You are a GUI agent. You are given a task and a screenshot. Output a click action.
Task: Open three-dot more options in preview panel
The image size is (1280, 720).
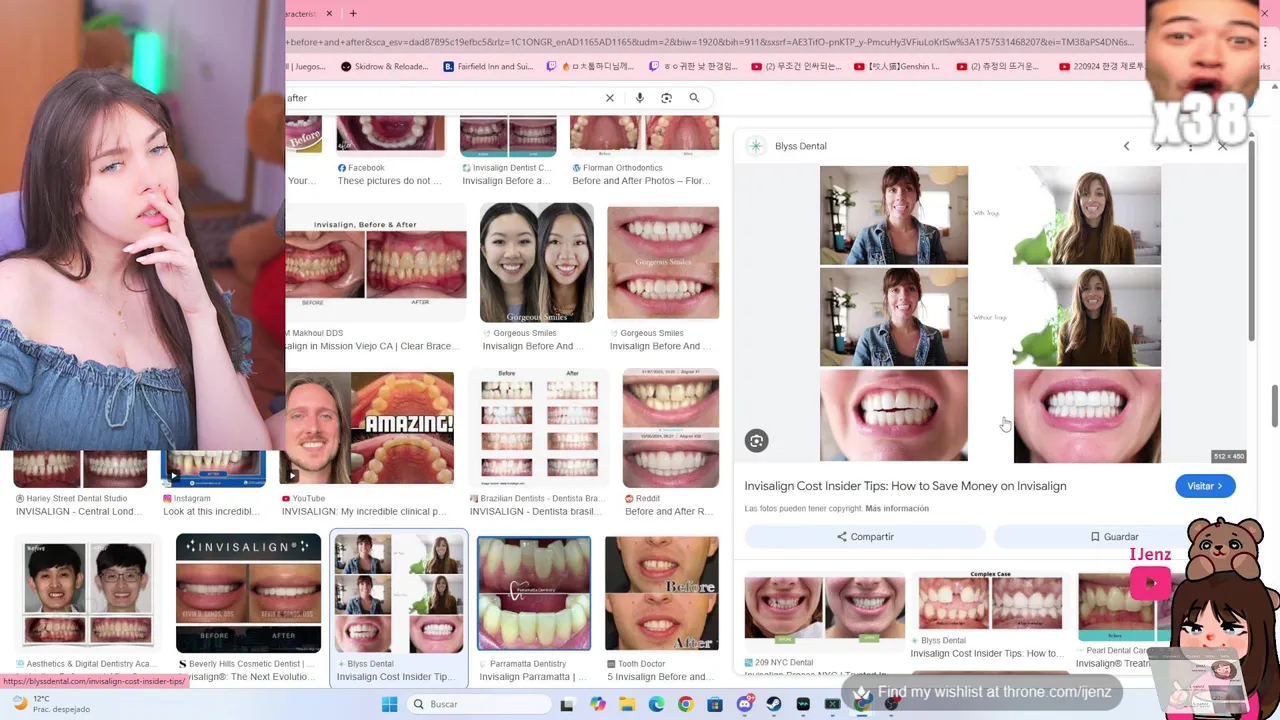click(x=1190, y=146)
